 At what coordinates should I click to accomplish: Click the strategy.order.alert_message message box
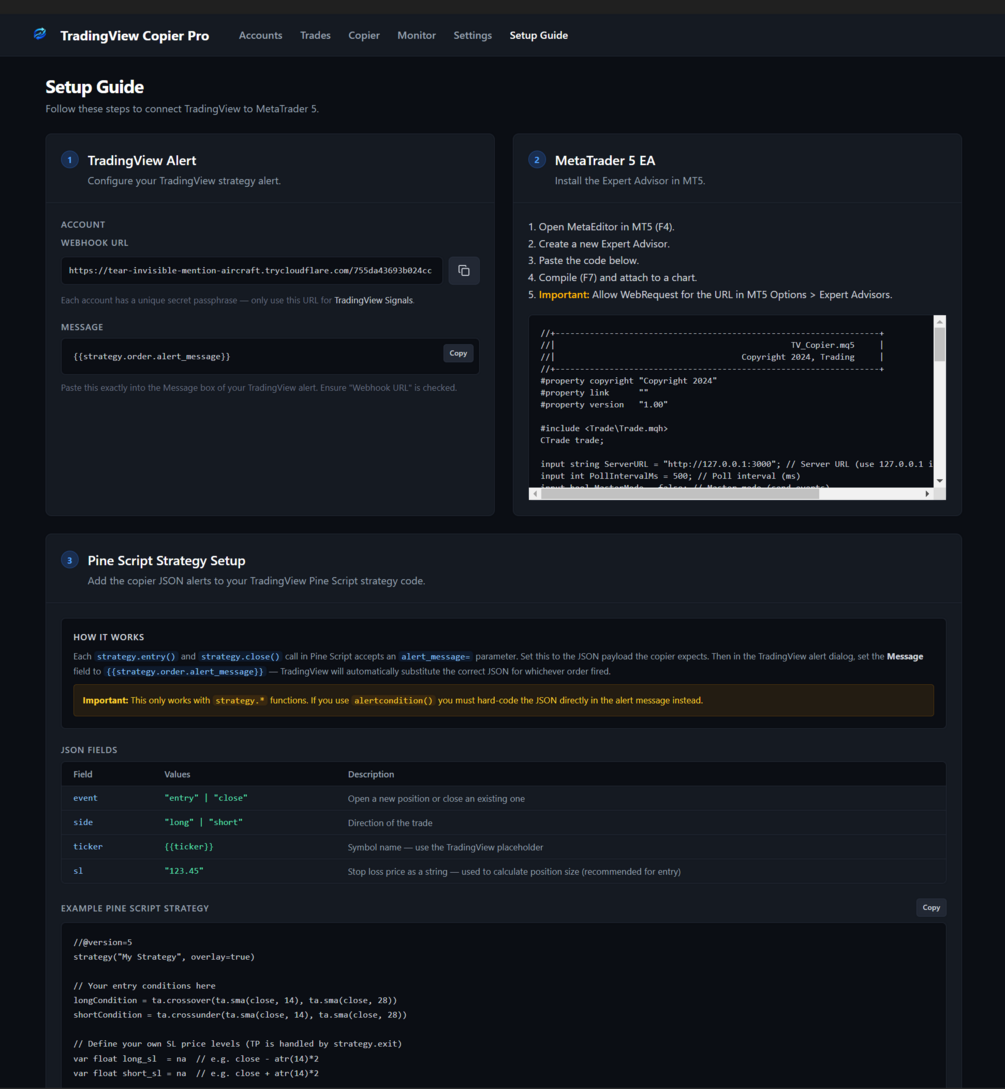tap(270, 356)
